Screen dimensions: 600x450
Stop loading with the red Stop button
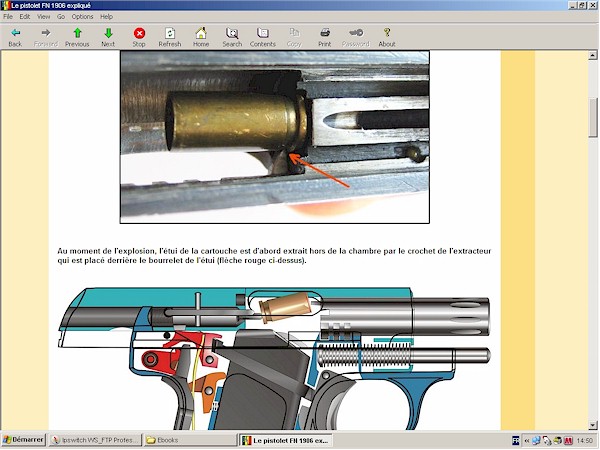[139, 38]
